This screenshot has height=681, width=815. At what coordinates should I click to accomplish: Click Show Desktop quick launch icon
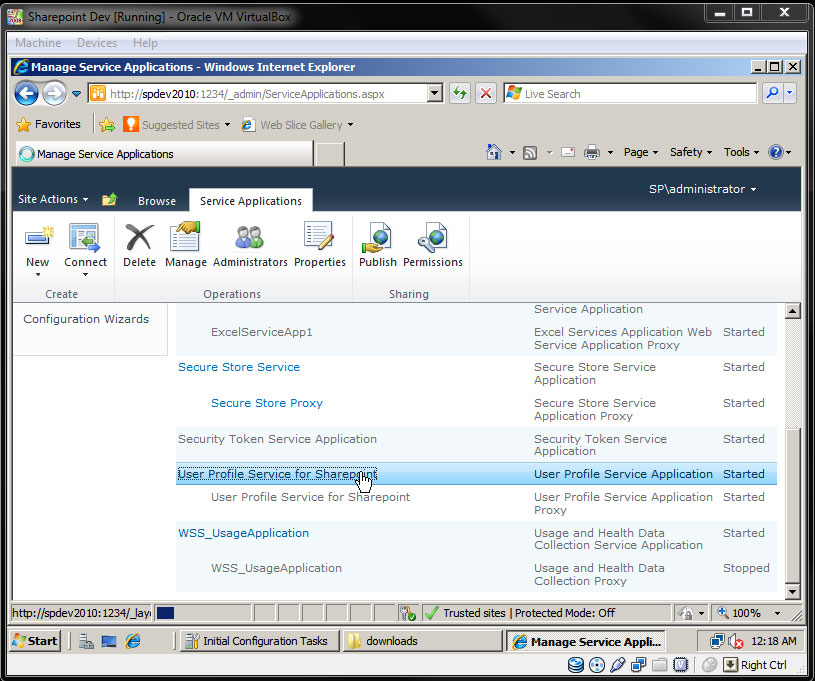109,641
